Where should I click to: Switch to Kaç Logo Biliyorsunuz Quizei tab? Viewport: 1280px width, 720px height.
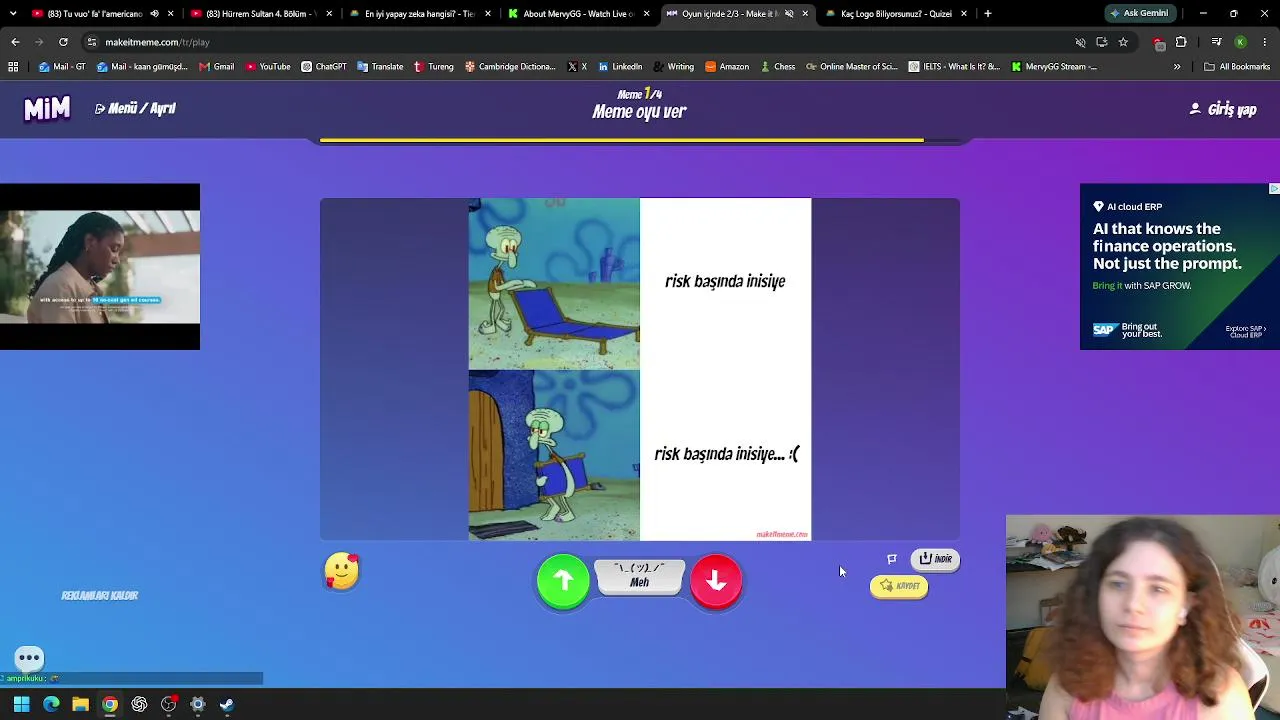click(x=896, y=14)
